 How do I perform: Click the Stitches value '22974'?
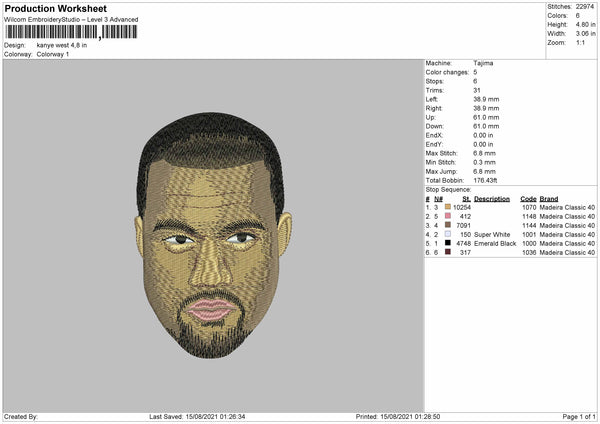(585, 7)
